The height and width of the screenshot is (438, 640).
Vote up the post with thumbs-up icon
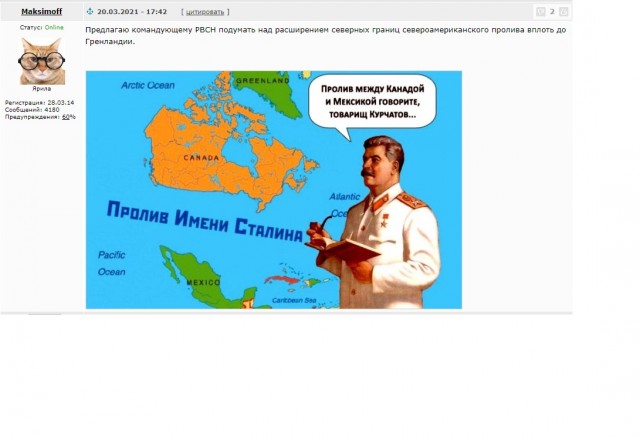[x=564, y=12]
